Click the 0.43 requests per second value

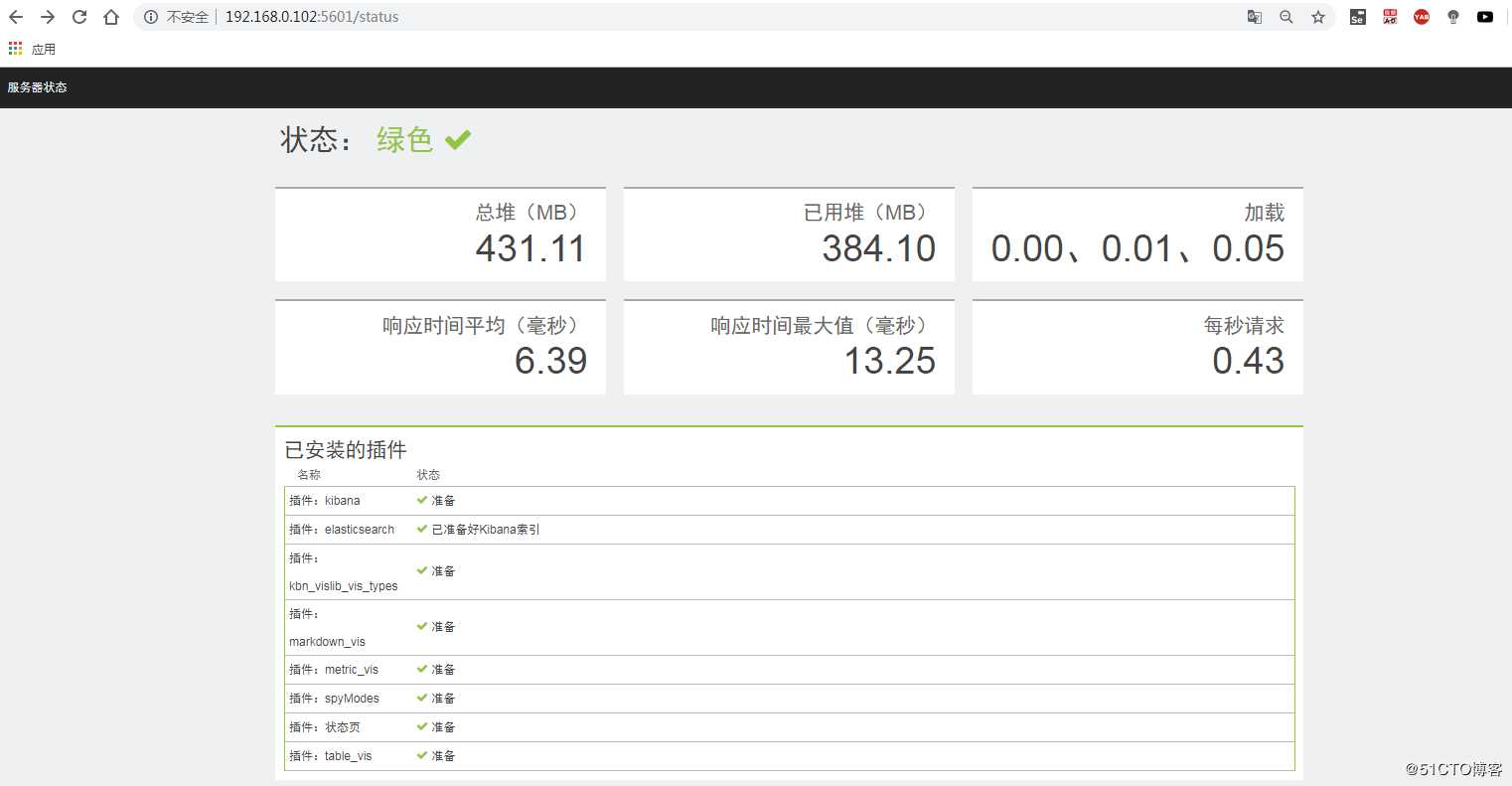[x=1249, y=361]
